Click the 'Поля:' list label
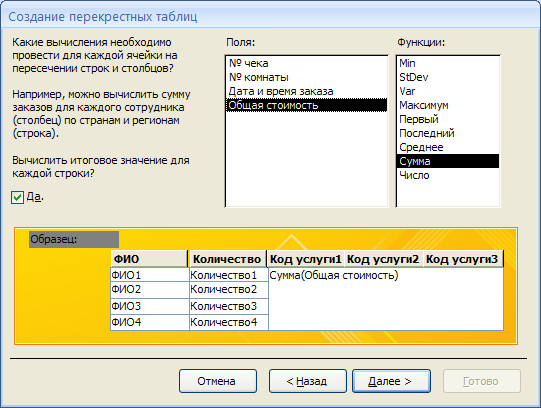This screenshot has width=541, height=408. click(240, 42)
